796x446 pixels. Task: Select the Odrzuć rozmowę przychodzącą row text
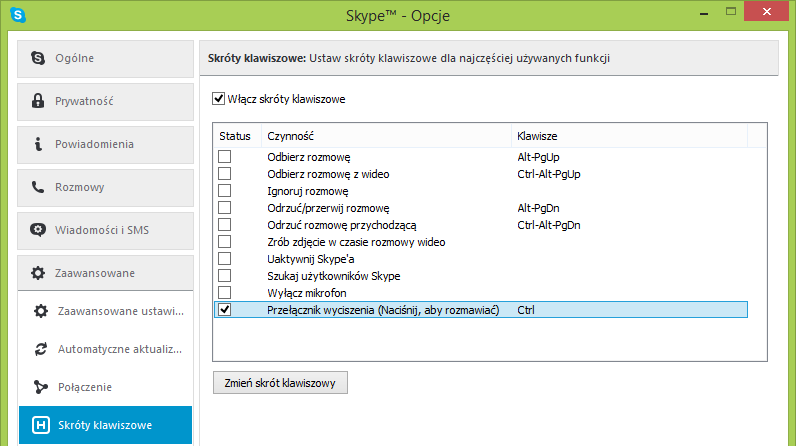(x=342, y=225)
